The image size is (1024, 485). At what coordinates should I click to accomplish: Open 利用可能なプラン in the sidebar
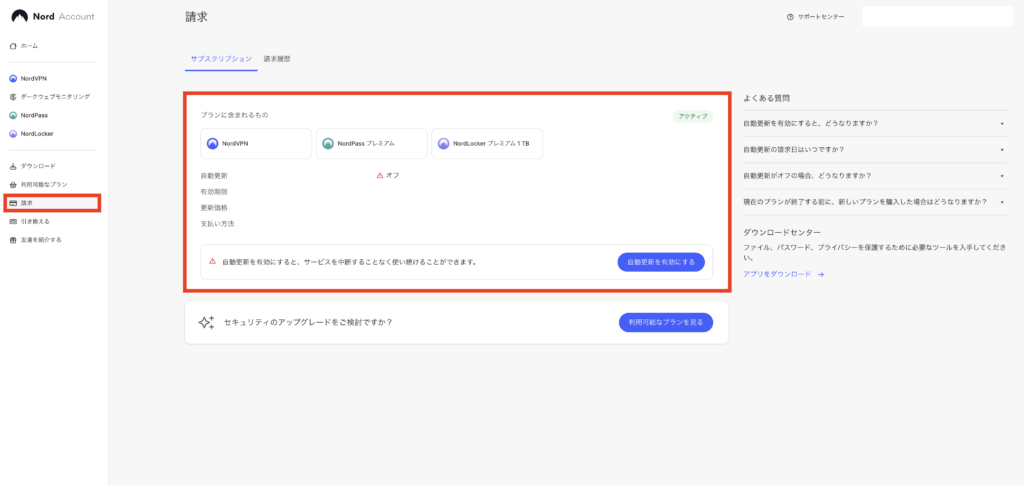44,185
